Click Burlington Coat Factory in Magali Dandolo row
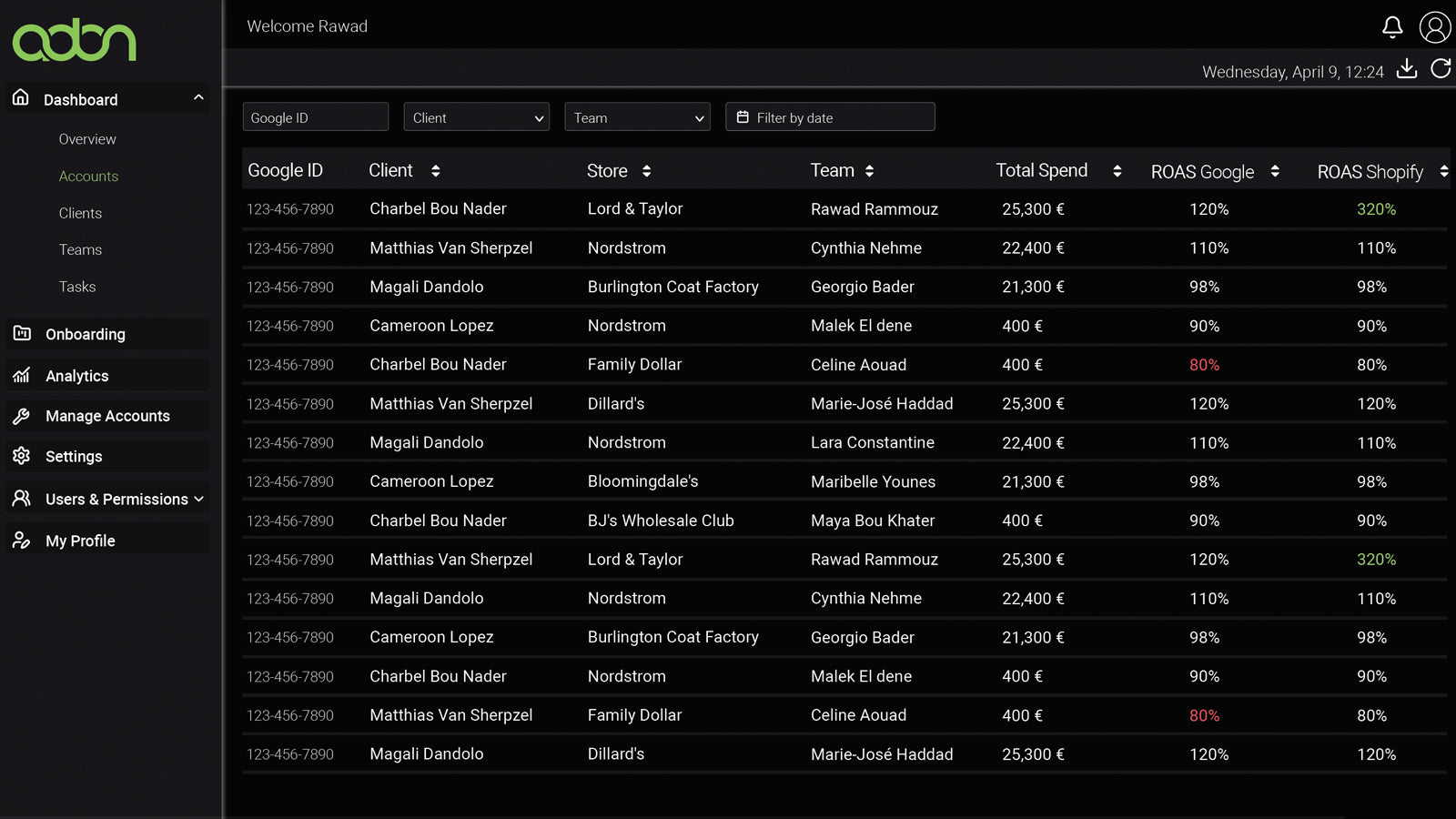 pos(672,287)
